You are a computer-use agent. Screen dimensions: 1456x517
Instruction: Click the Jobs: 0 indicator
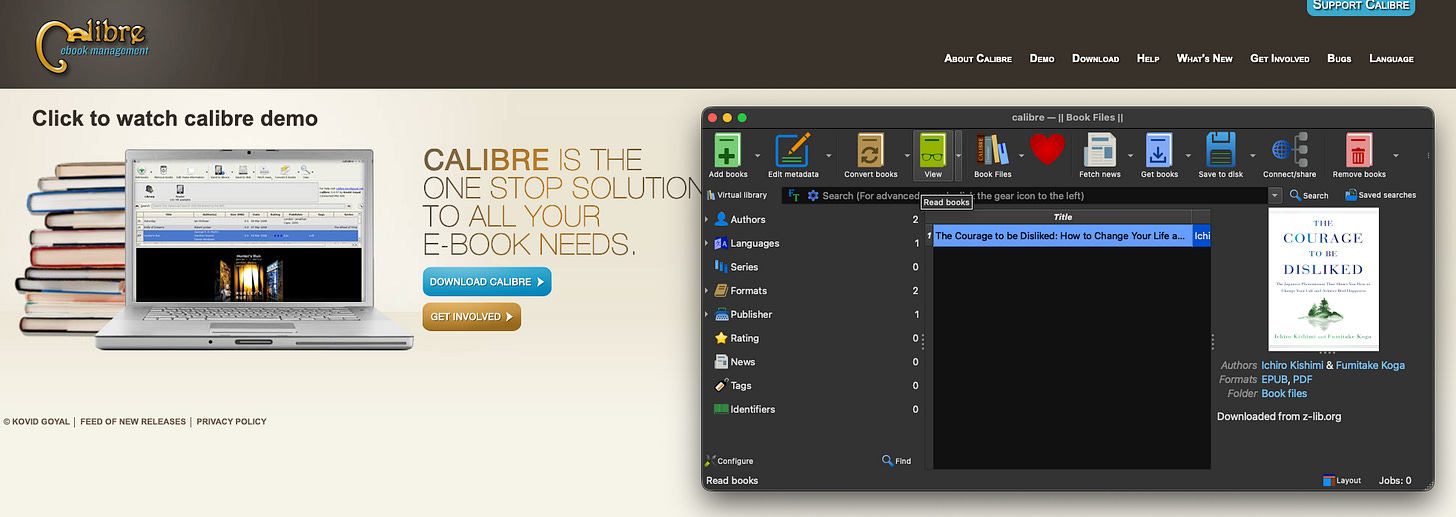1395,480
